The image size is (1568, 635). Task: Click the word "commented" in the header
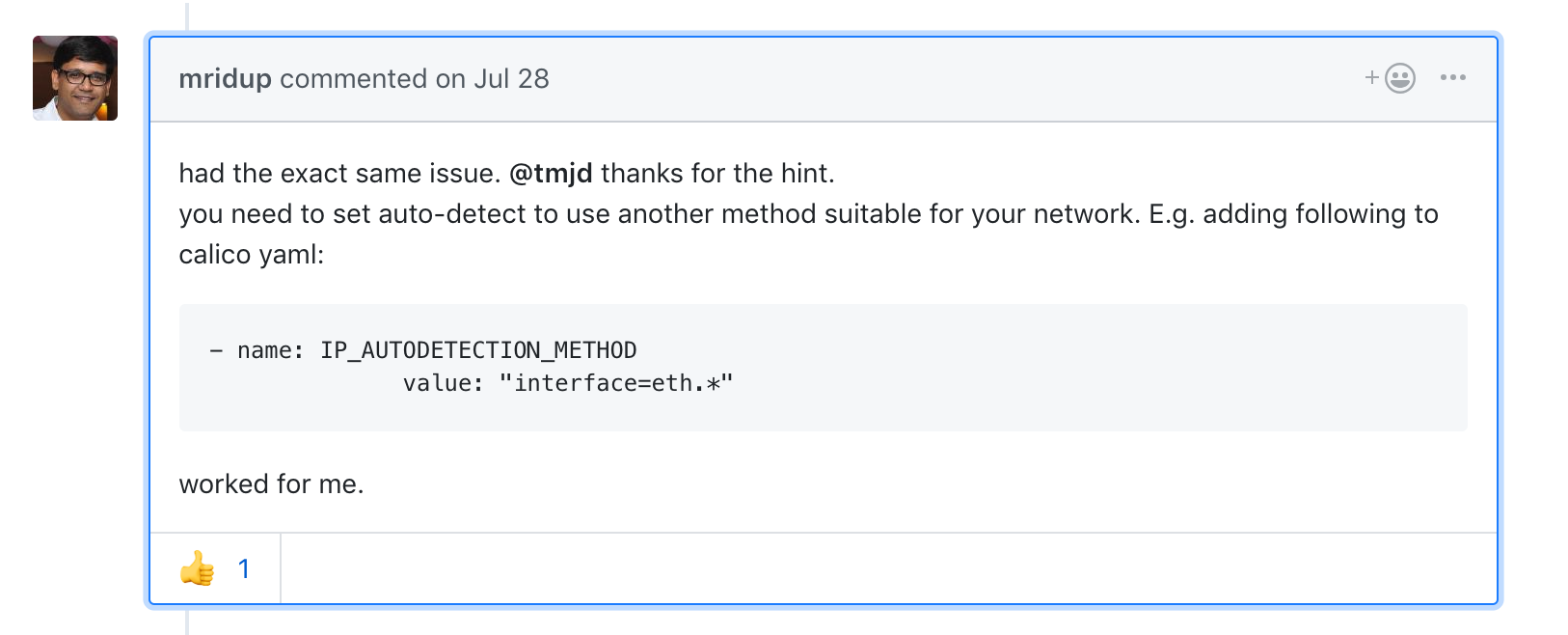353,79
